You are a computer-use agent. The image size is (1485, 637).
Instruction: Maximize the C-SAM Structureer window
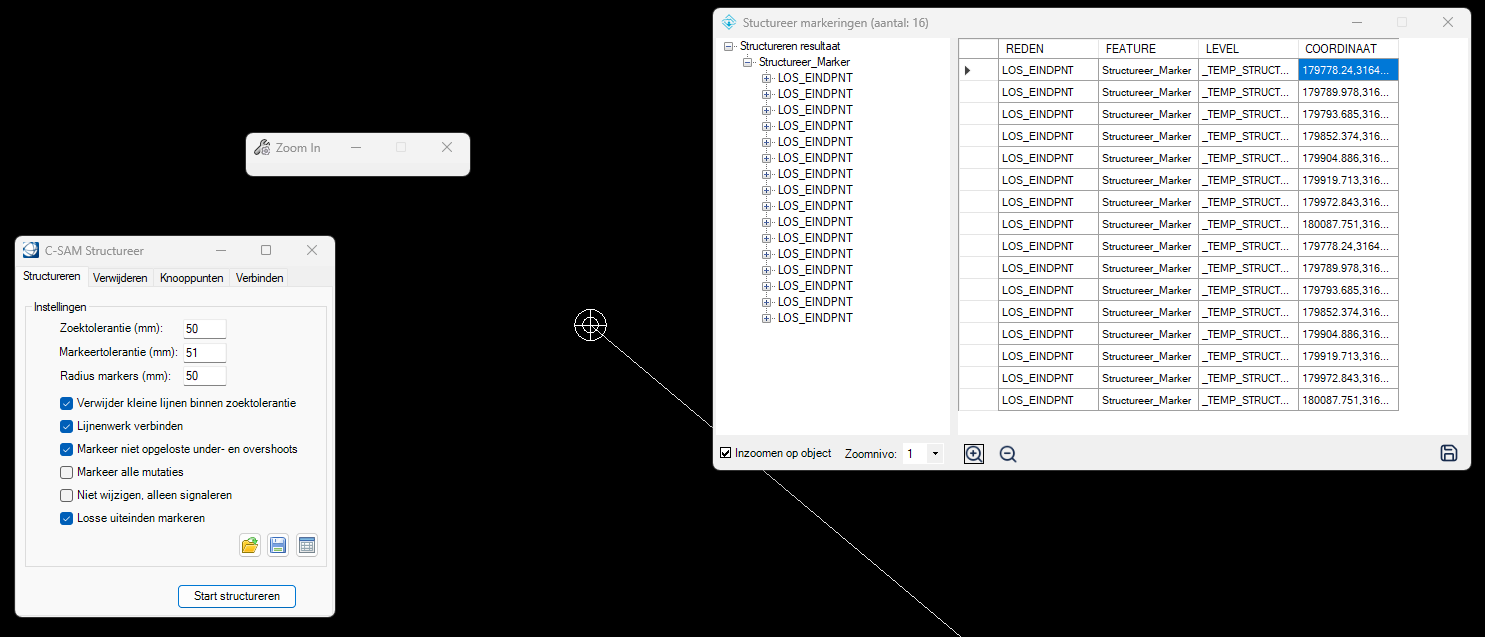tap(266, 250)
